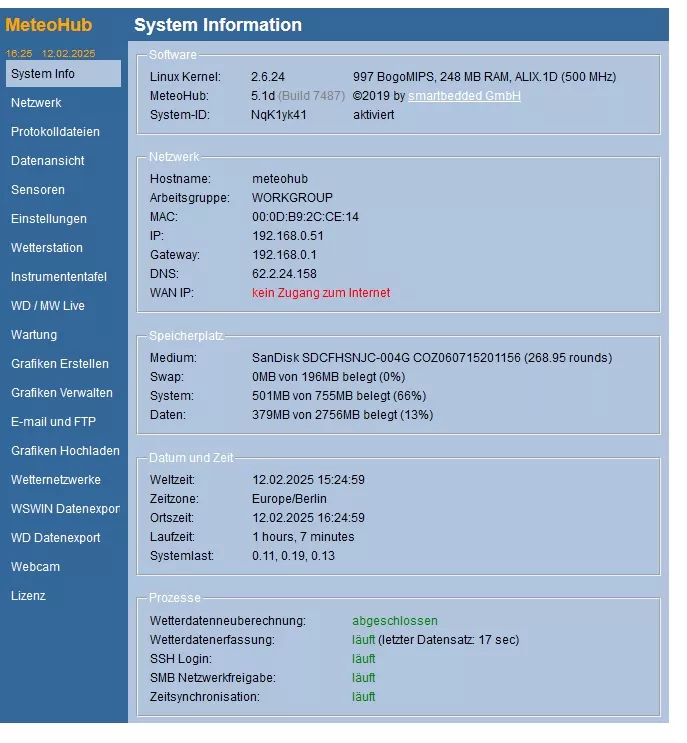
Task: Click the System usage '501MB von 755MB belegt'
Action: 339,396
